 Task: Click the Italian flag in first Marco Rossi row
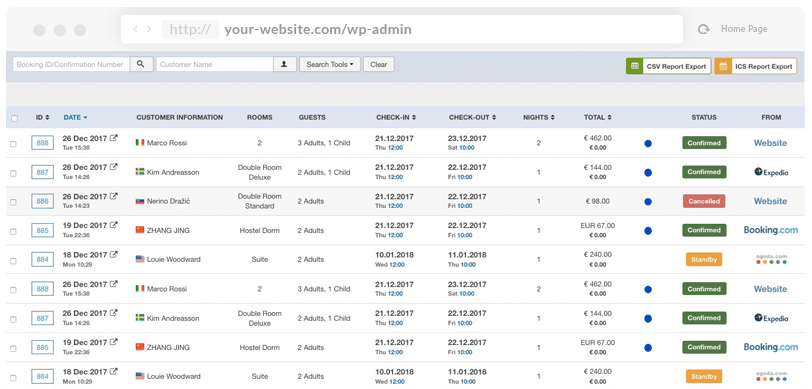(140, 142)
